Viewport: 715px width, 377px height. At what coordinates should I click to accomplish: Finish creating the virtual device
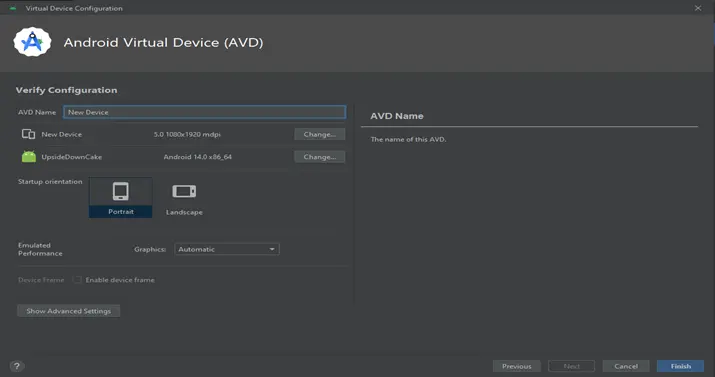(680, 366)
